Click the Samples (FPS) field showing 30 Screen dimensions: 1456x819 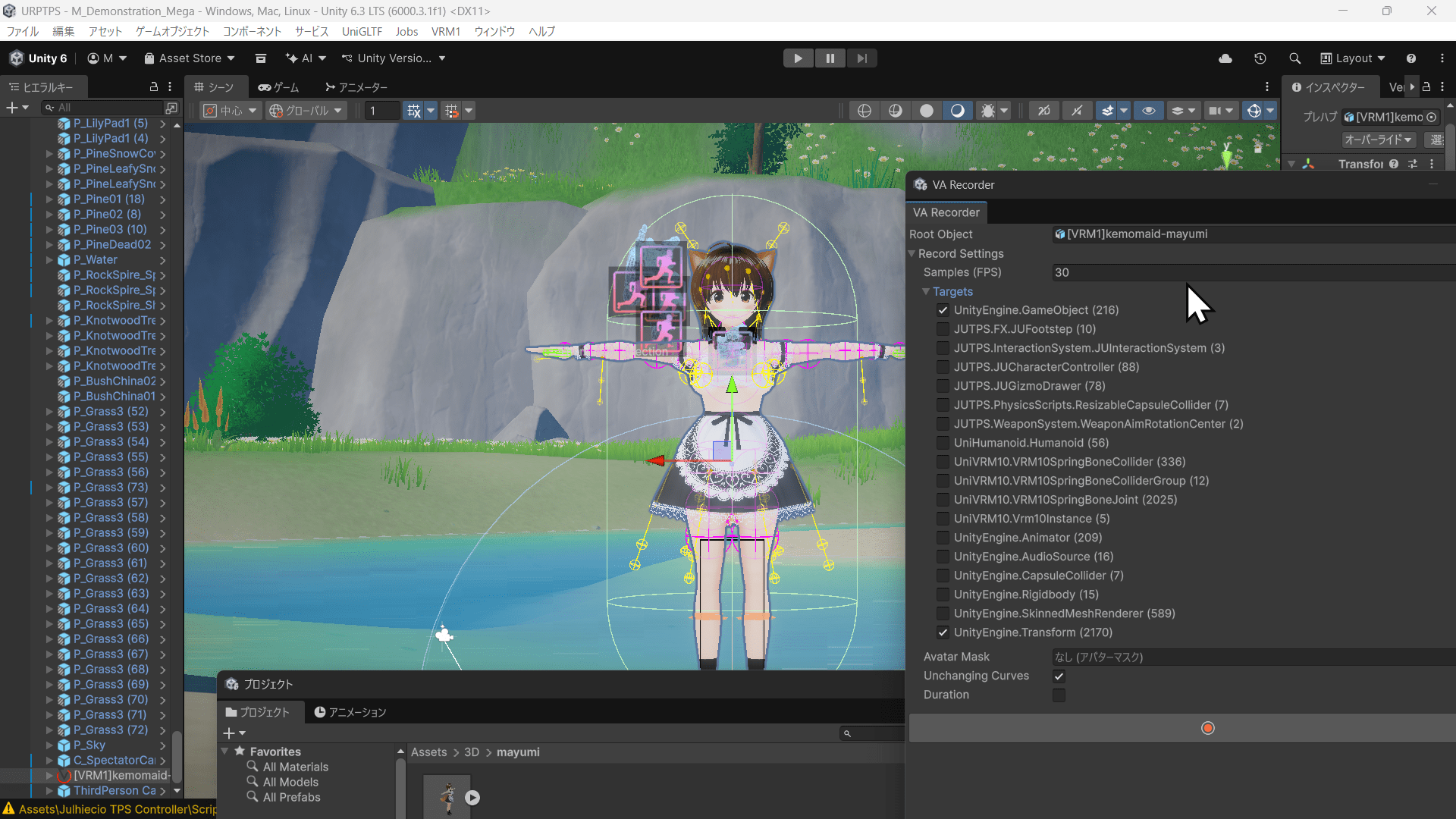point(1254,272)
